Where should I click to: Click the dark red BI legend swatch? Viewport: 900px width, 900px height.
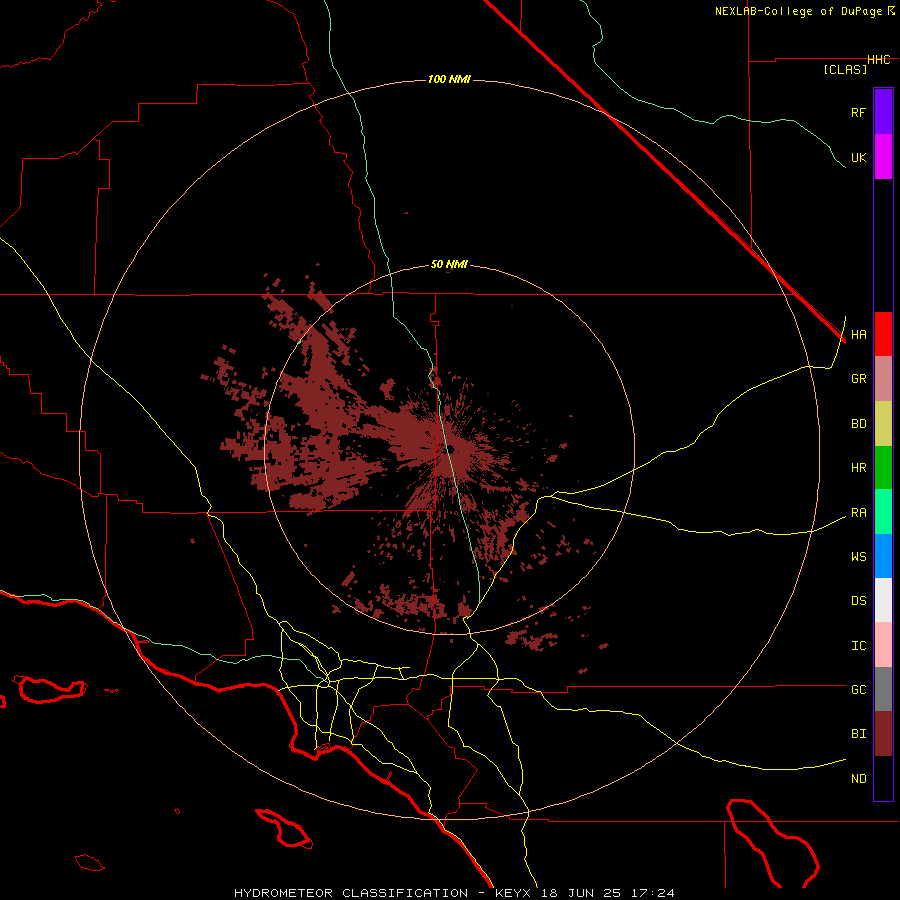[883, 734]
